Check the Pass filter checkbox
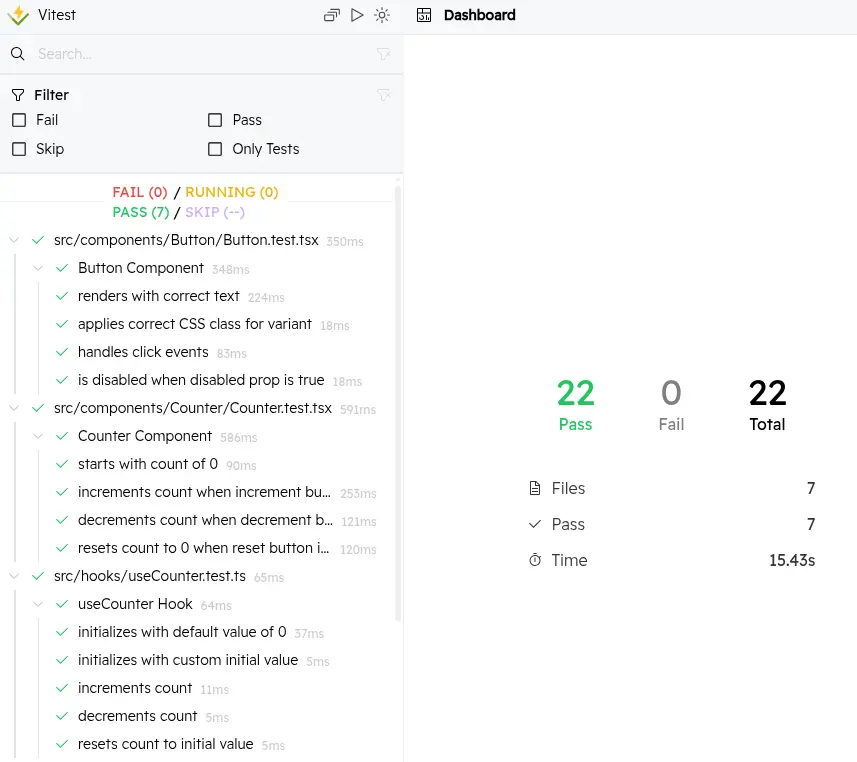Viewport: 857px width, 762px height. 215,120
